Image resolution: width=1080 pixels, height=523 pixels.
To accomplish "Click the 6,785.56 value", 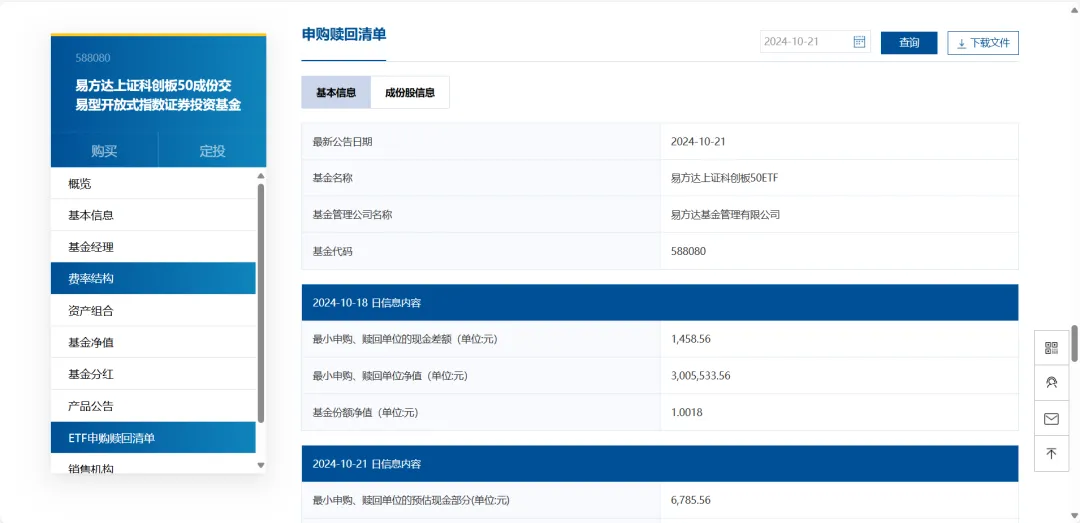I will click(x=692, y=500).
